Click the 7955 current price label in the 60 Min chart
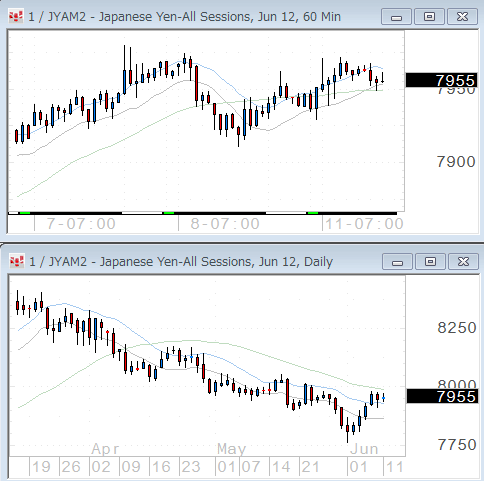Image resolution: width=484 pixels, height=481 pixels. pyautogui.click(x=441, y=80)
